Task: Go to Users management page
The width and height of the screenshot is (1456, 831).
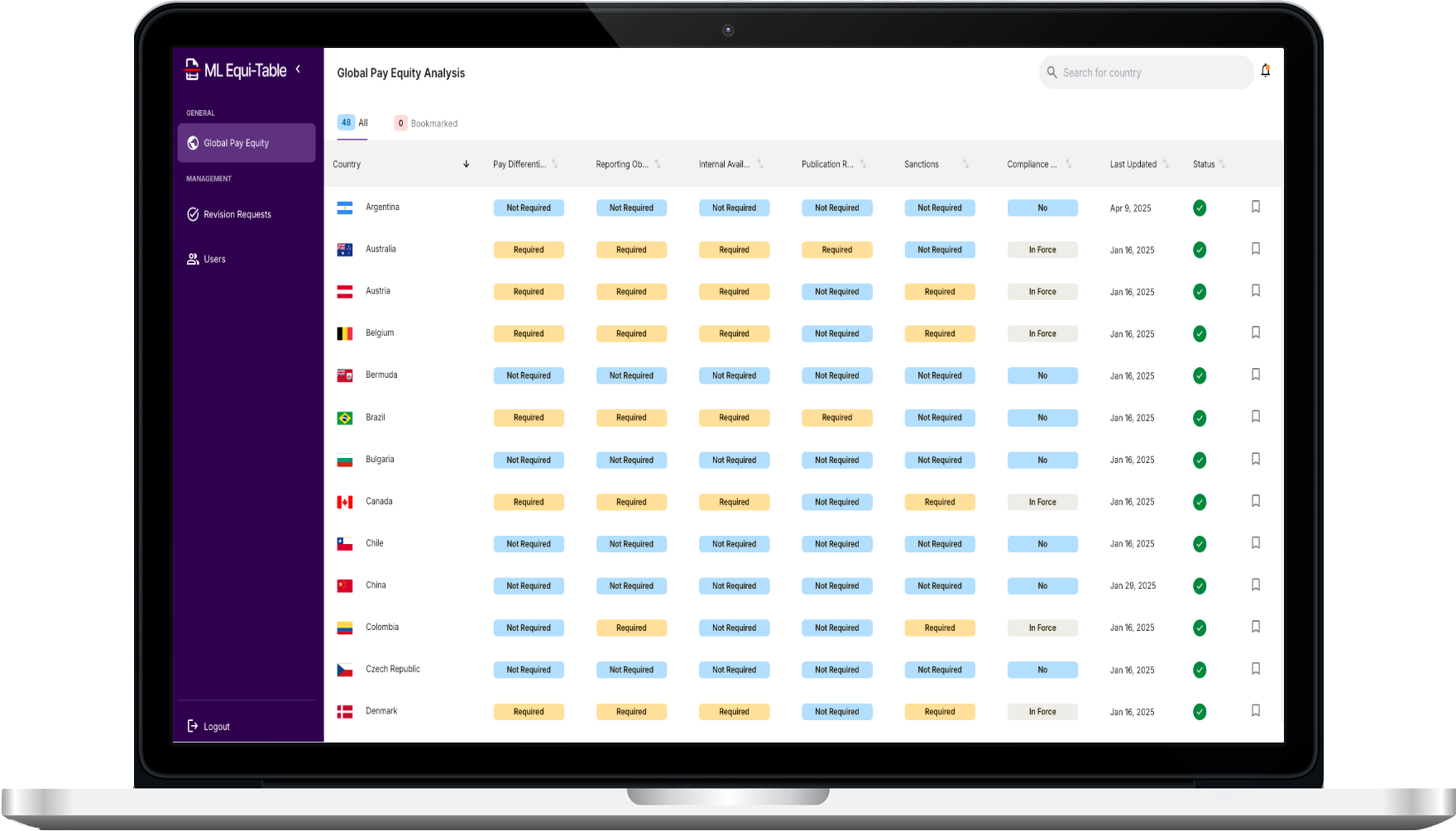Action: 214,259
